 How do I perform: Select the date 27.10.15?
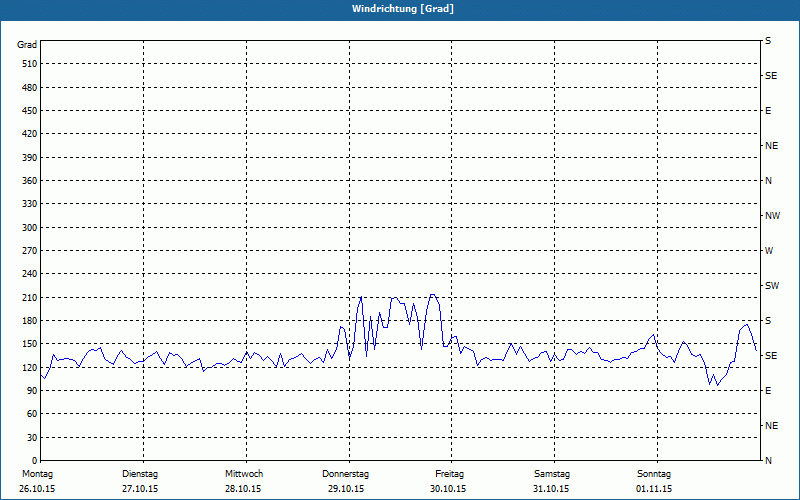click(x=140, y=489)
